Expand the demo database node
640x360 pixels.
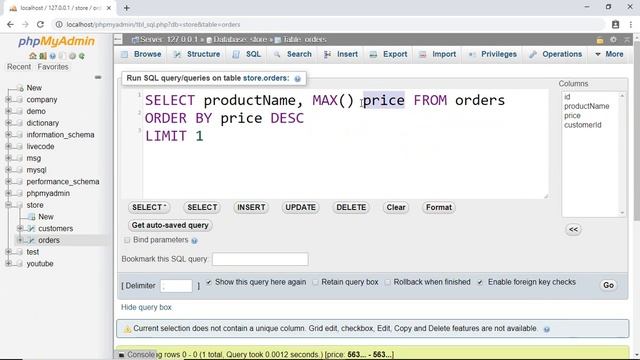8,111
